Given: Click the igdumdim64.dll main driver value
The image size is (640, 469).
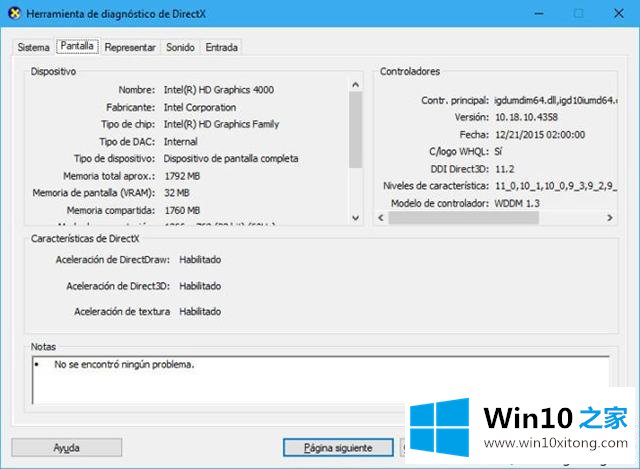Looking at the screenshot, I should tap(556, 100).
